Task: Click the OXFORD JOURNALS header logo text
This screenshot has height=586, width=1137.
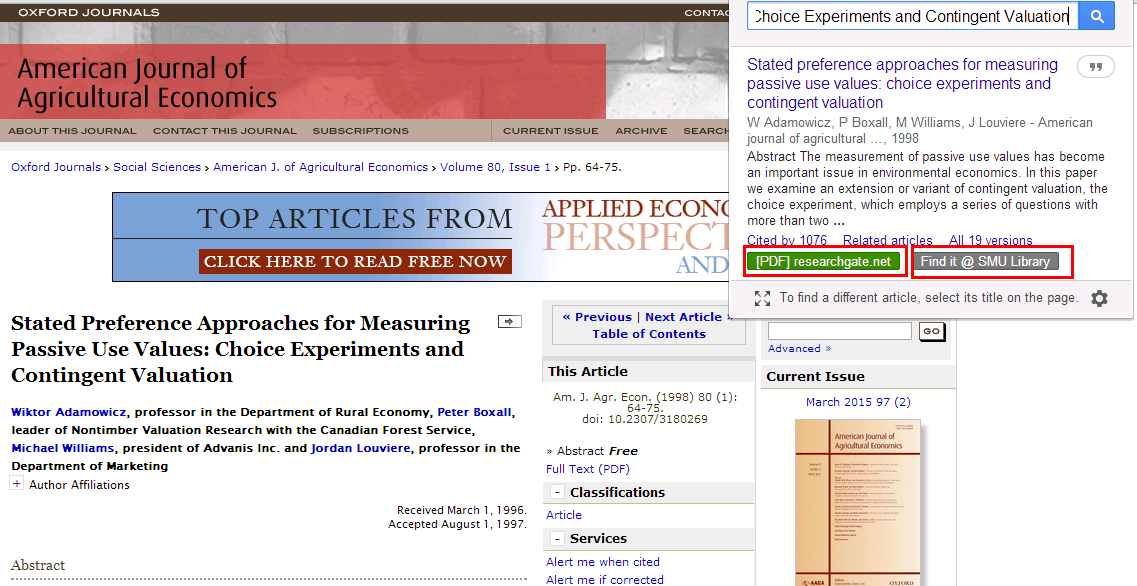Action: [x=88, y=12]
